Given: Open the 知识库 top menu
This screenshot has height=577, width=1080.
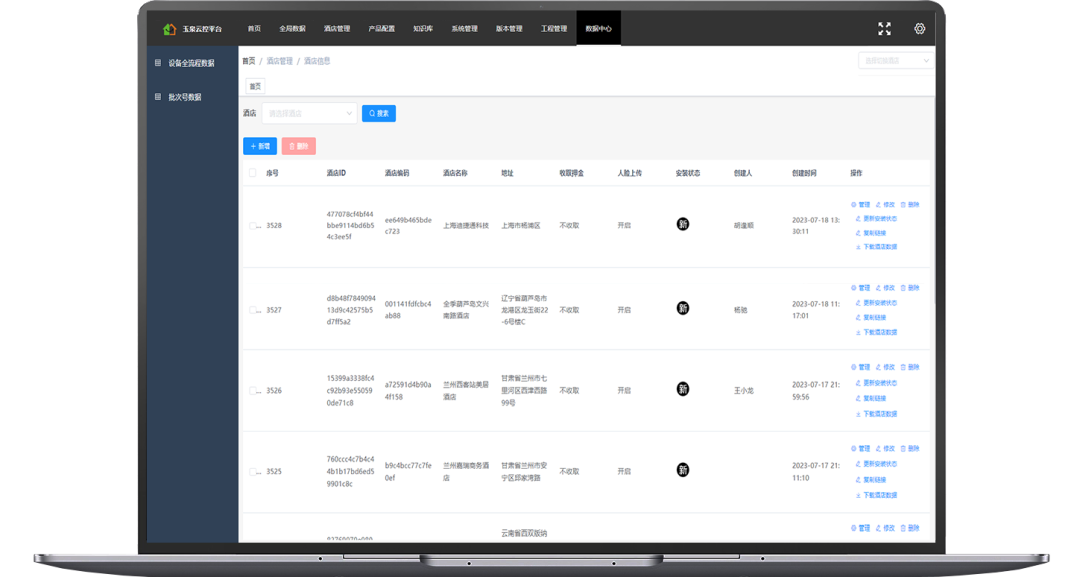Looking at the screenshot, I should coord(423,29).
